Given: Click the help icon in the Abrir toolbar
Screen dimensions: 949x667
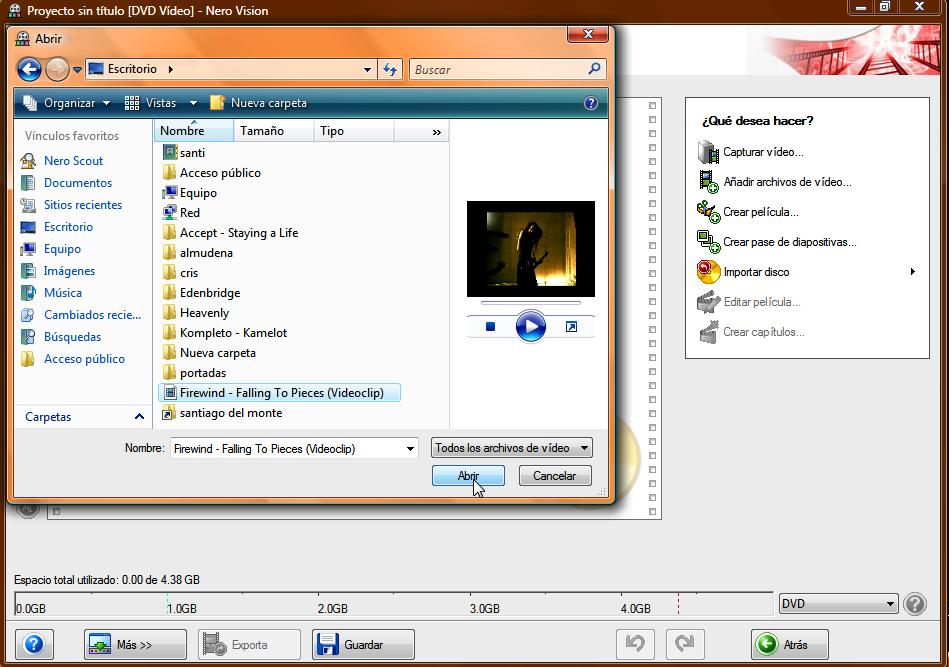Looking at the screenshot, I should point(591,103).
